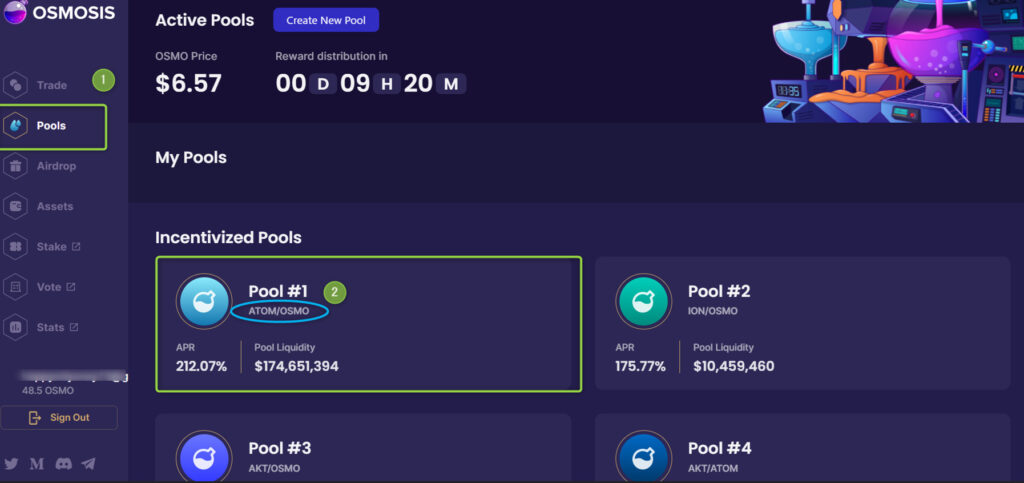Click the Create New Pool button
This screenshot has height=483, width=1024.
tap(326, 20)
